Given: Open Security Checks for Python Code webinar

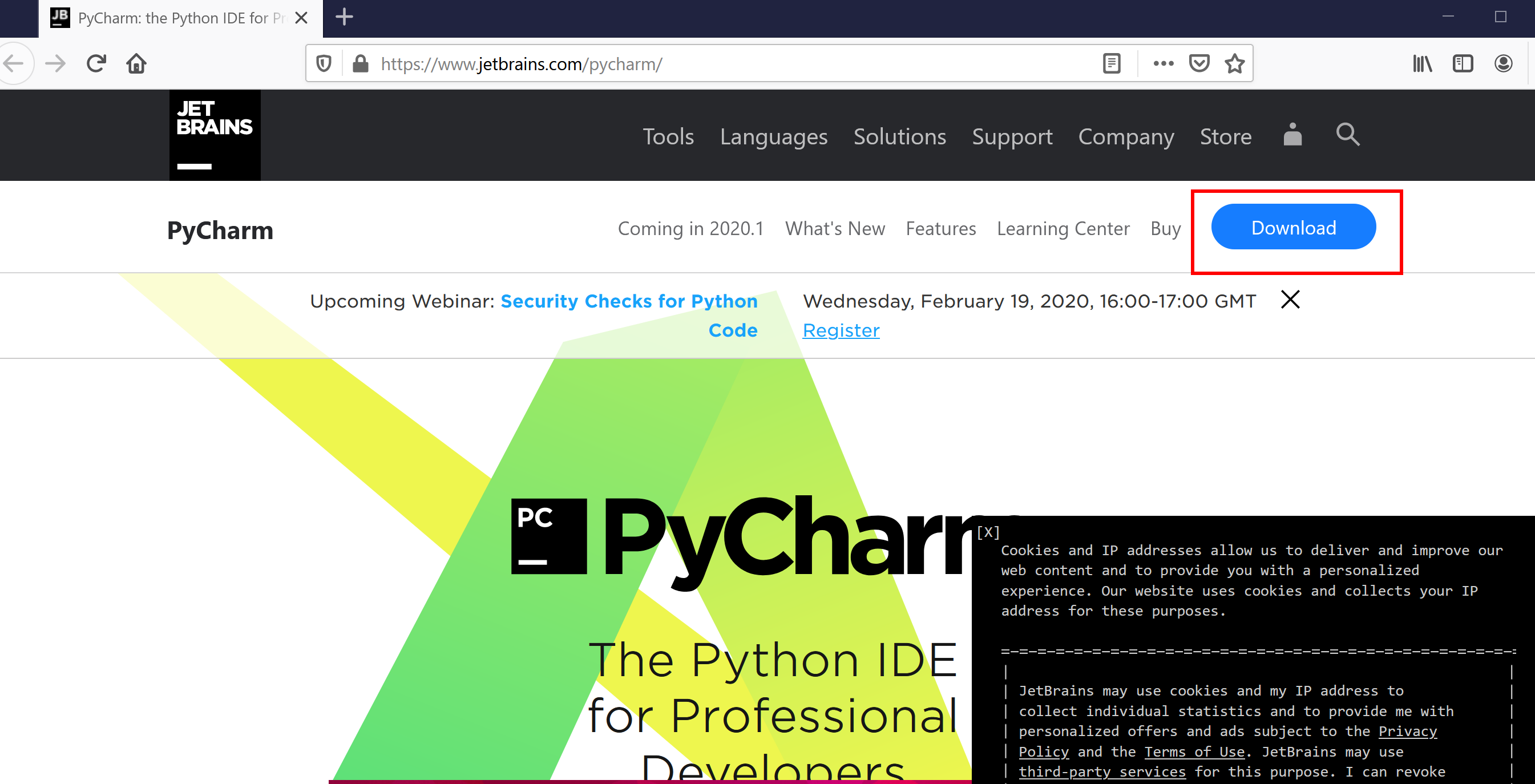Looking at the screenshot, I should coord(629,315).
